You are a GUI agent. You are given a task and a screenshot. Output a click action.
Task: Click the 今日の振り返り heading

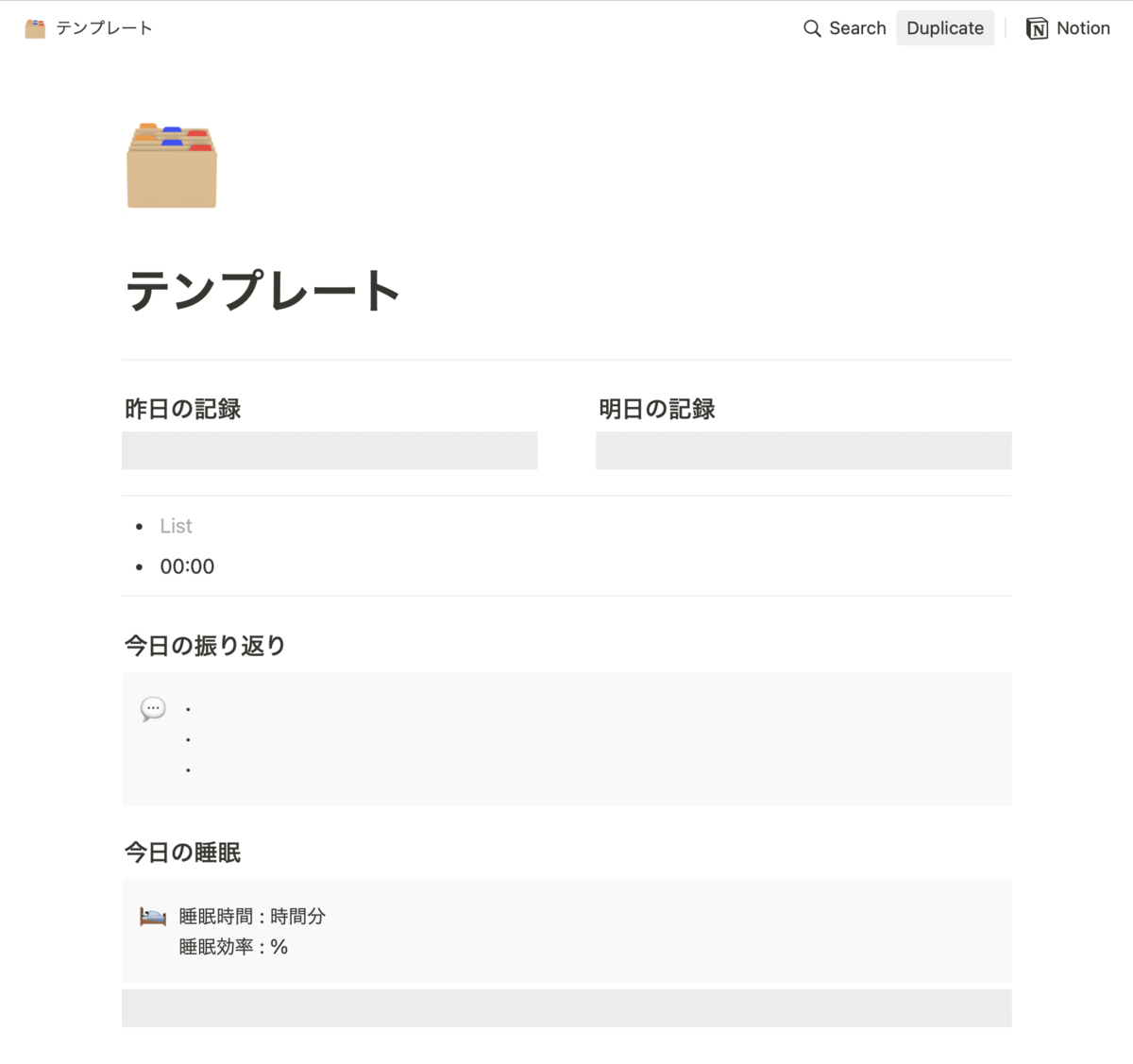point(204,645)
